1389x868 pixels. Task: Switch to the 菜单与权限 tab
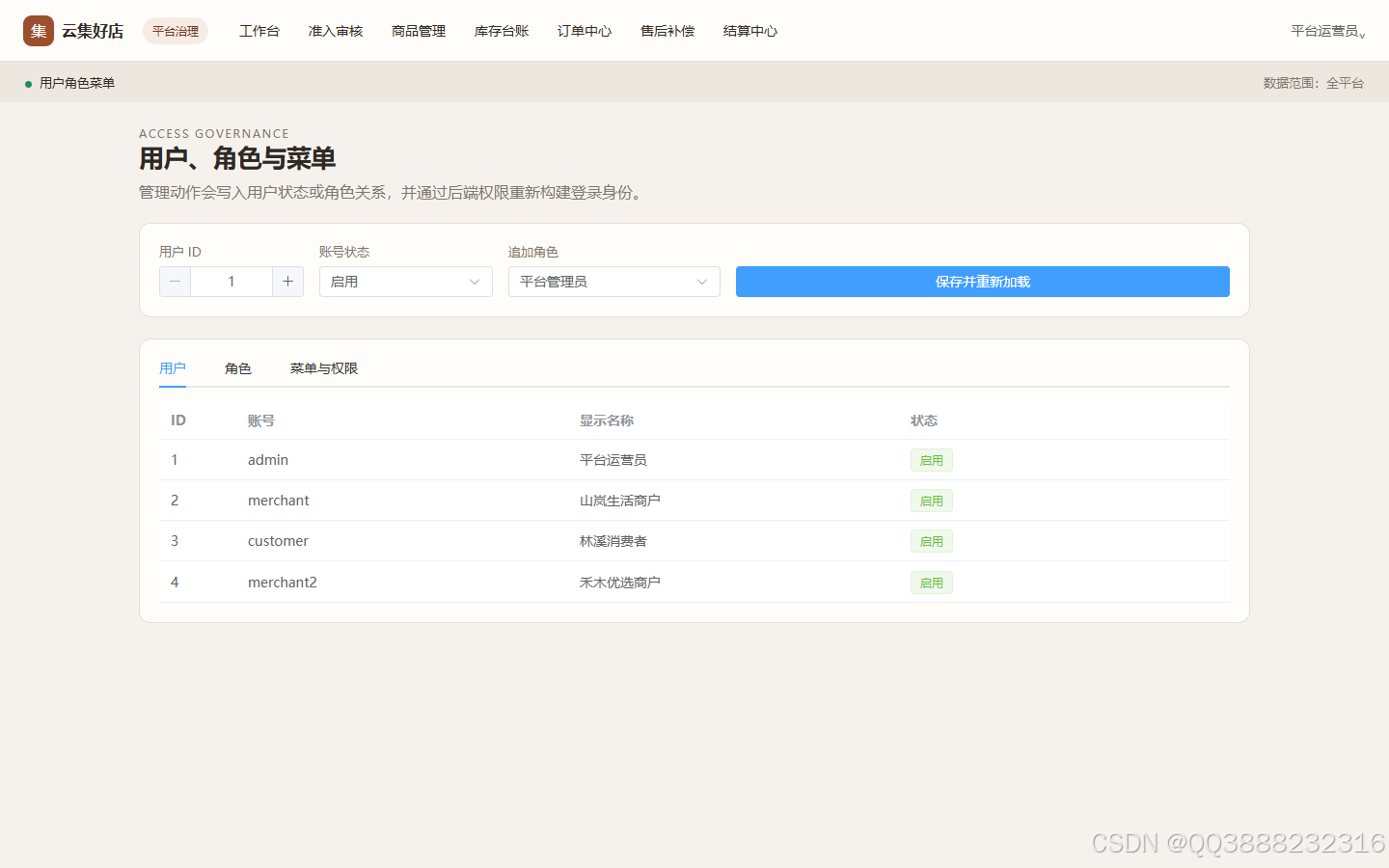pos(324,368)
